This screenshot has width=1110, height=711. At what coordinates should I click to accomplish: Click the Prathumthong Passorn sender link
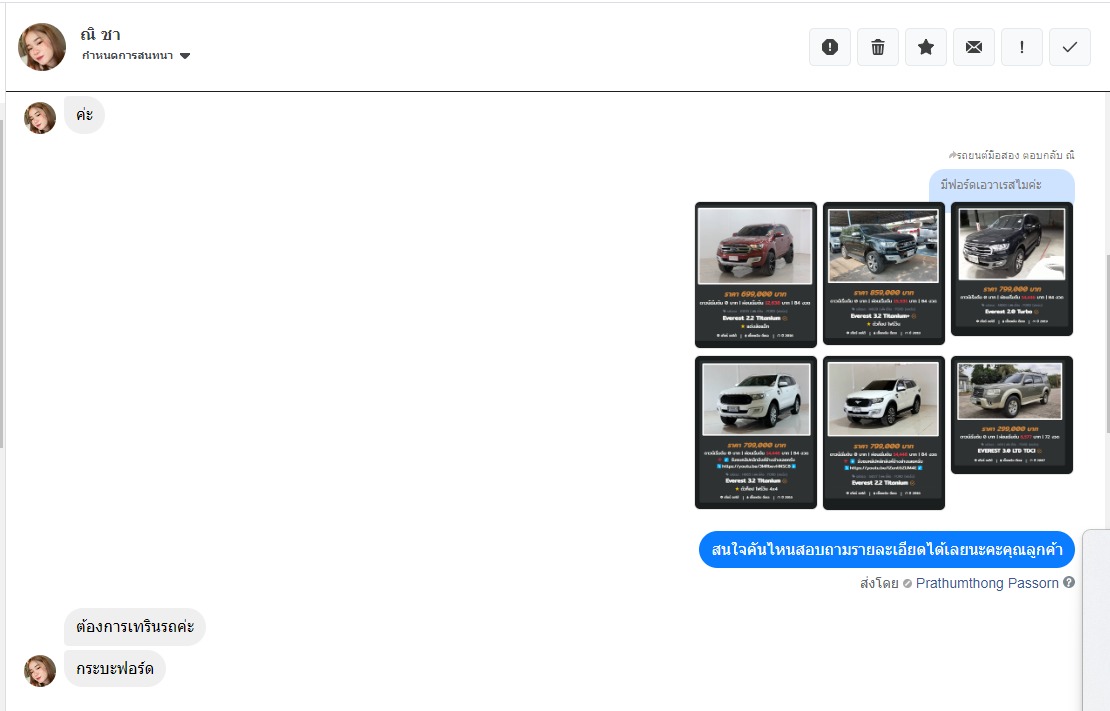[x=987, y=583]
